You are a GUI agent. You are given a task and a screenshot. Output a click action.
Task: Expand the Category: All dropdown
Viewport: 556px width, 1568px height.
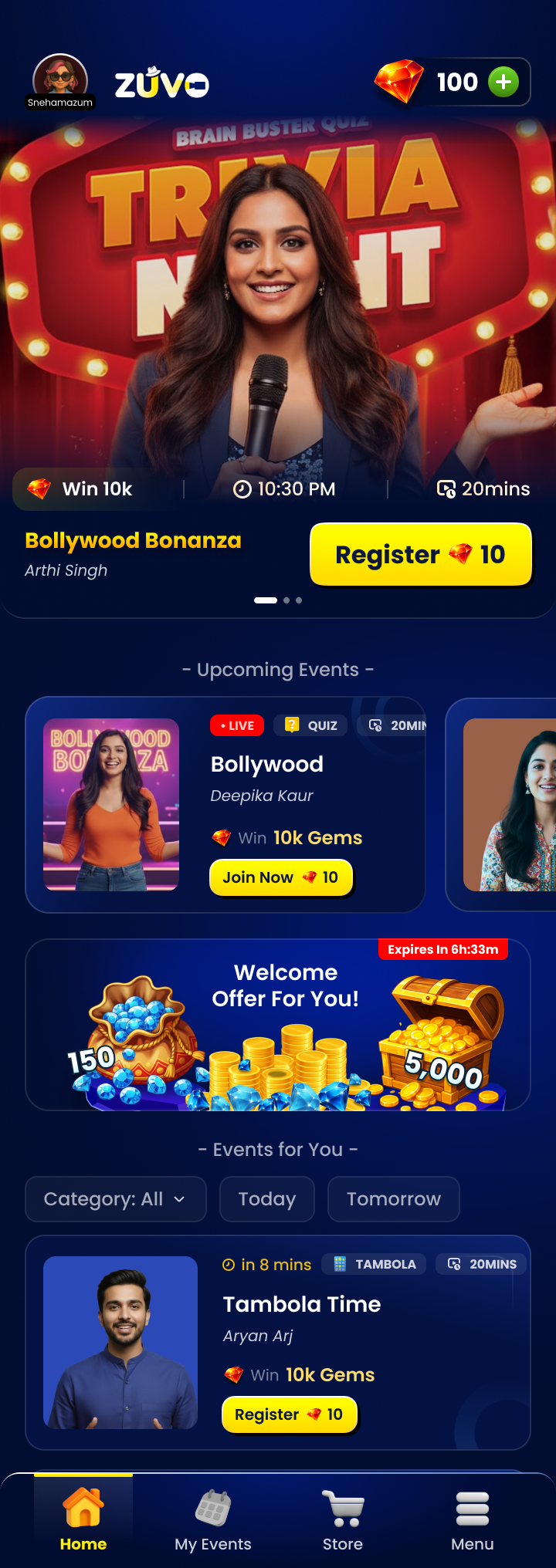[116, 1199]
